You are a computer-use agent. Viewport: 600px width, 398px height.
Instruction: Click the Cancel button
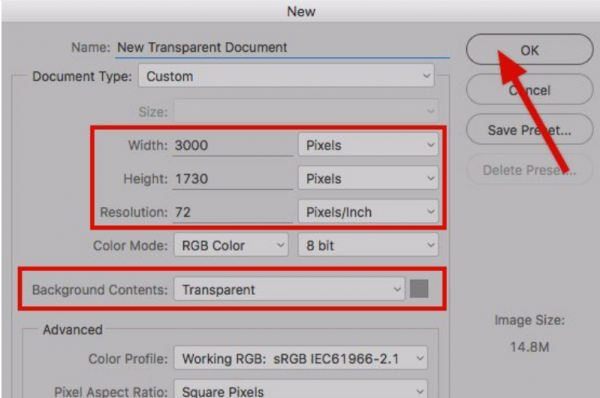[530, 90]
